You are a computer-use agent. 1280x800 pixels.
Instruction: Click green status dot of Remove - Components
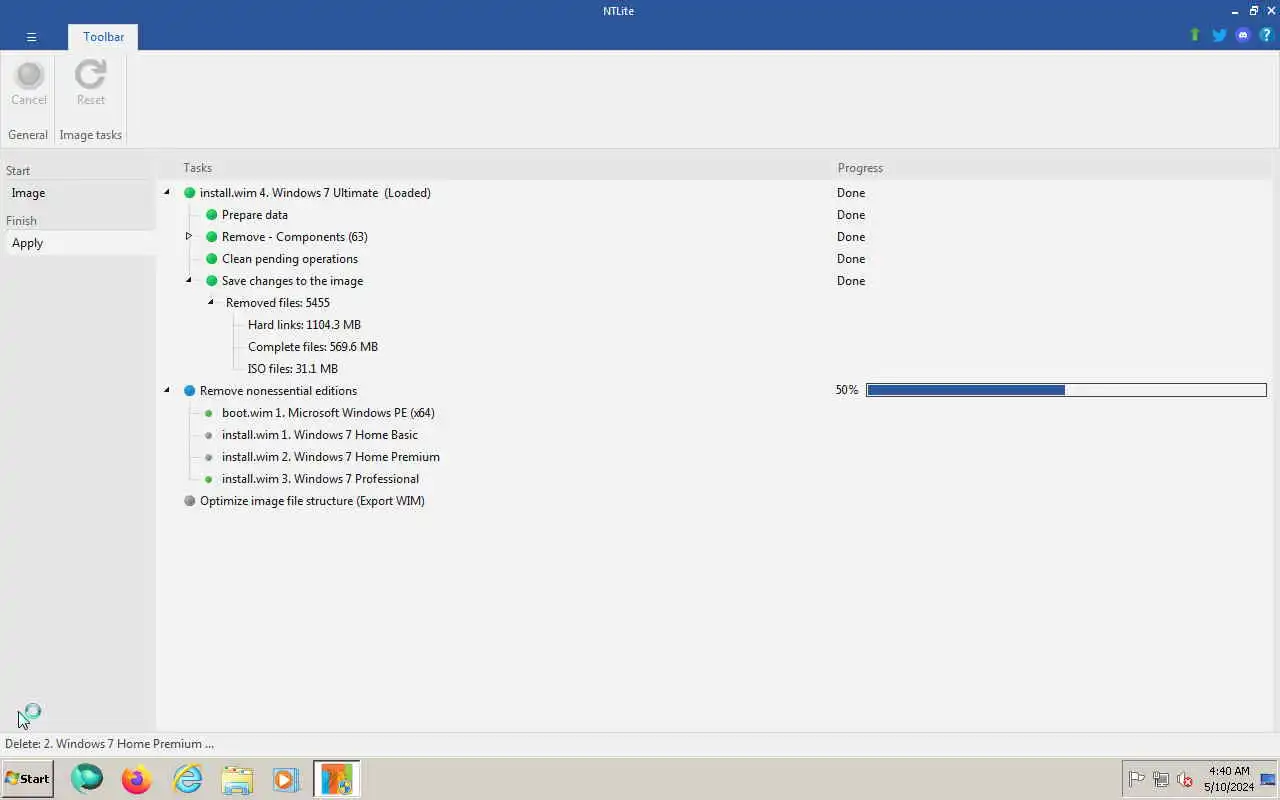point(211,237)
